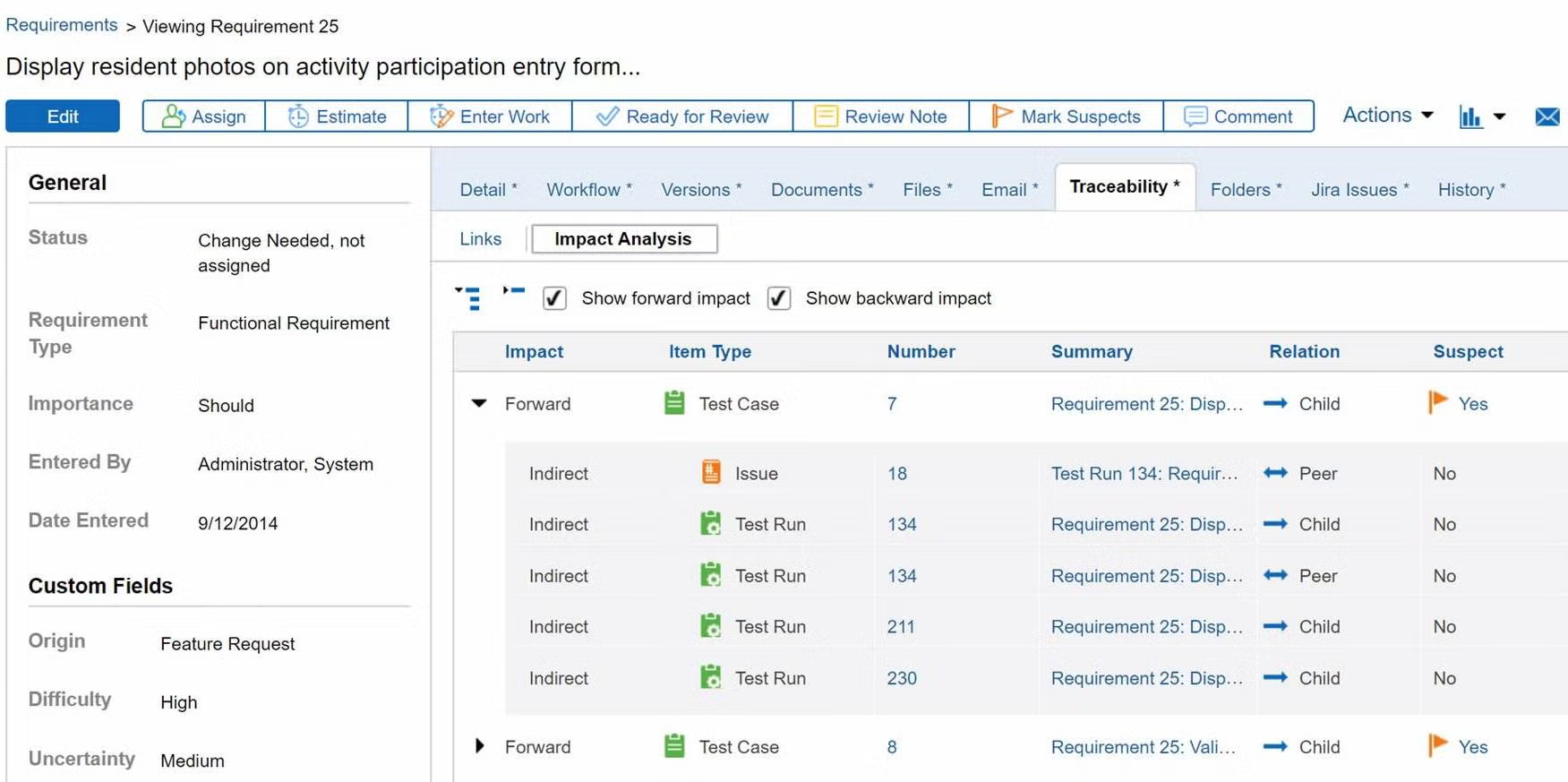Screen dimensions: 1568x782
Task: Click suspect flag for Test Case 7
Action: tap(1438, 402)
